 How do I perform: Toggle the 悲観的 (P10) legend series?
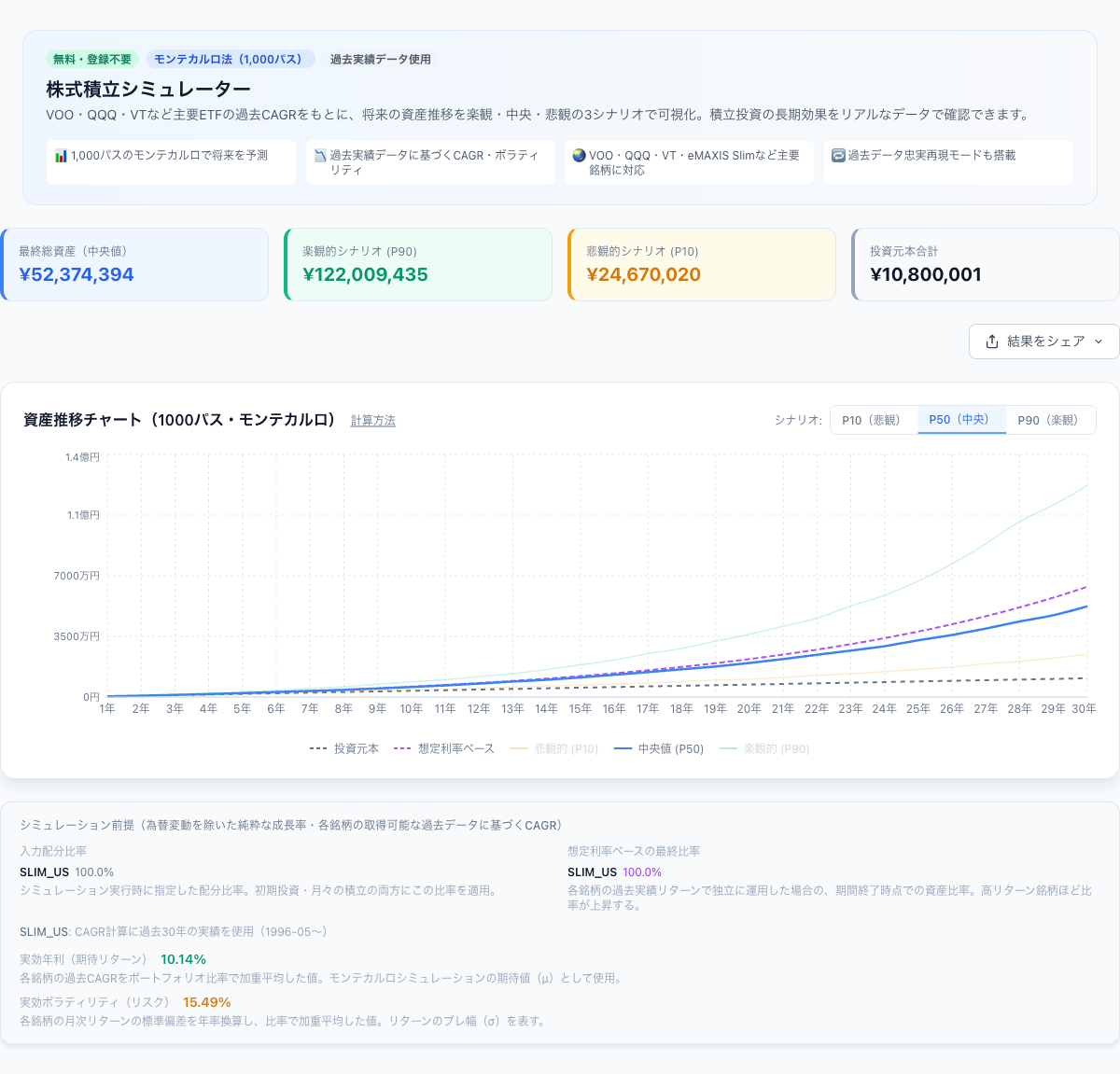click(554, 748)
